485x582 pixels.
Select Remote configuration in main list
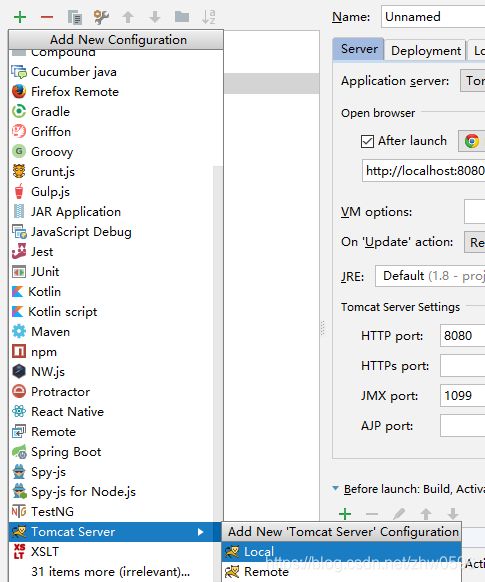click(111, 432)
